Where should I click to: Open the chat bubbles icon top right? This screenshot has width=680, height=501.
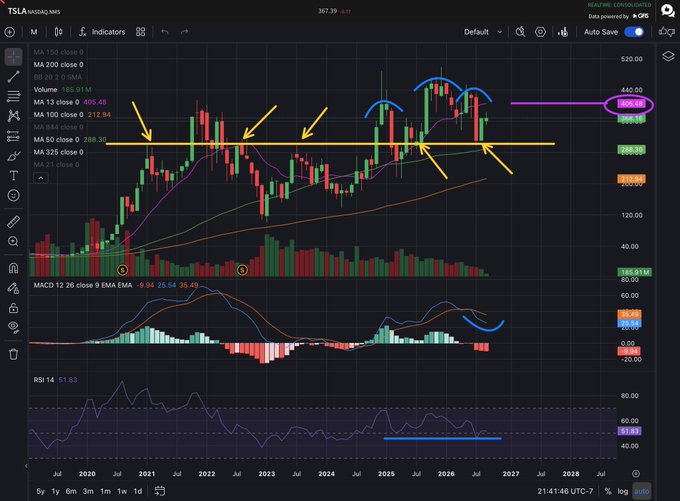668,10
